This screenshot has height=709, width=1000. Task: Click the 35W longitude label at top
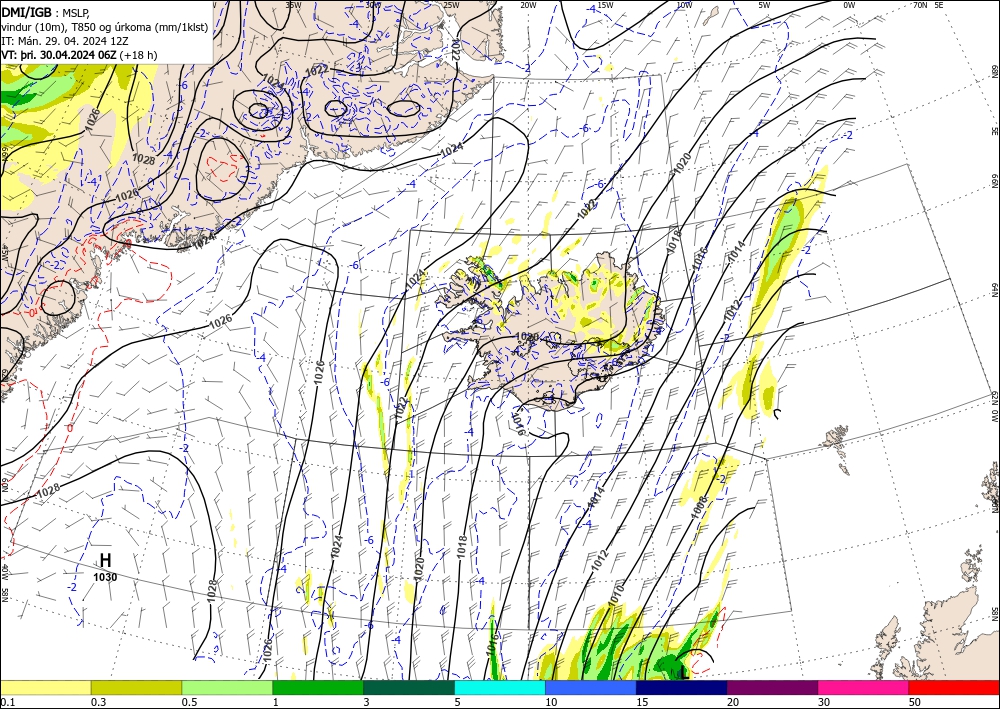click(293, 5)
